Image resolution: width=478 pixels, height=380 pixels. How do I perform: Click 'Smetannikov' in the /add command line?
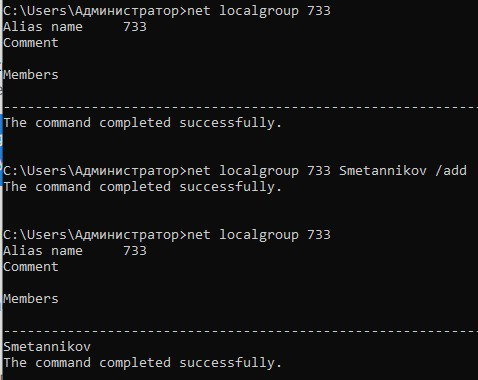point(383,171)
